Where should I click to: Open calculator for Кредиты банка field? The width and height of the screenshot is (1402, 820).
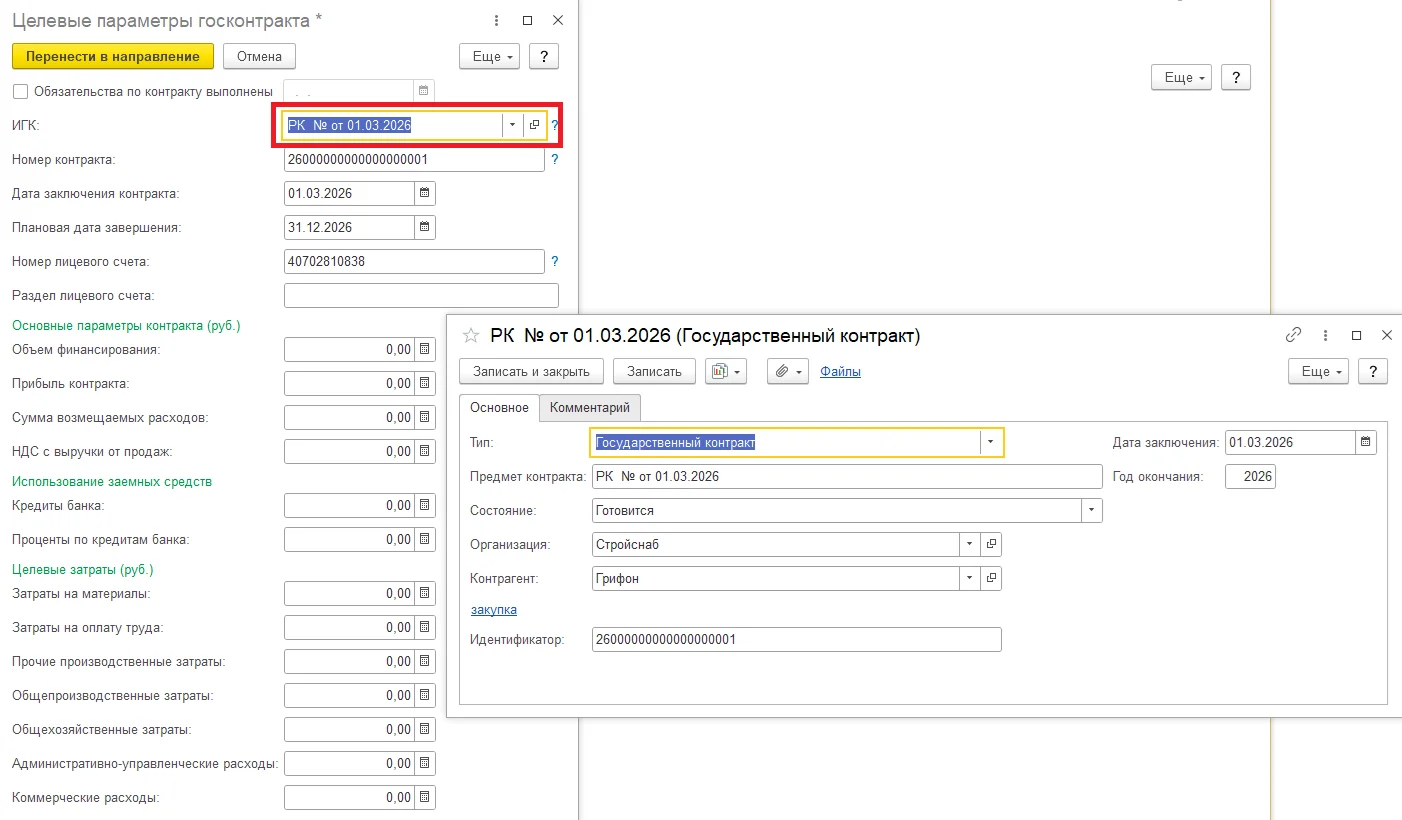[424, 505]
